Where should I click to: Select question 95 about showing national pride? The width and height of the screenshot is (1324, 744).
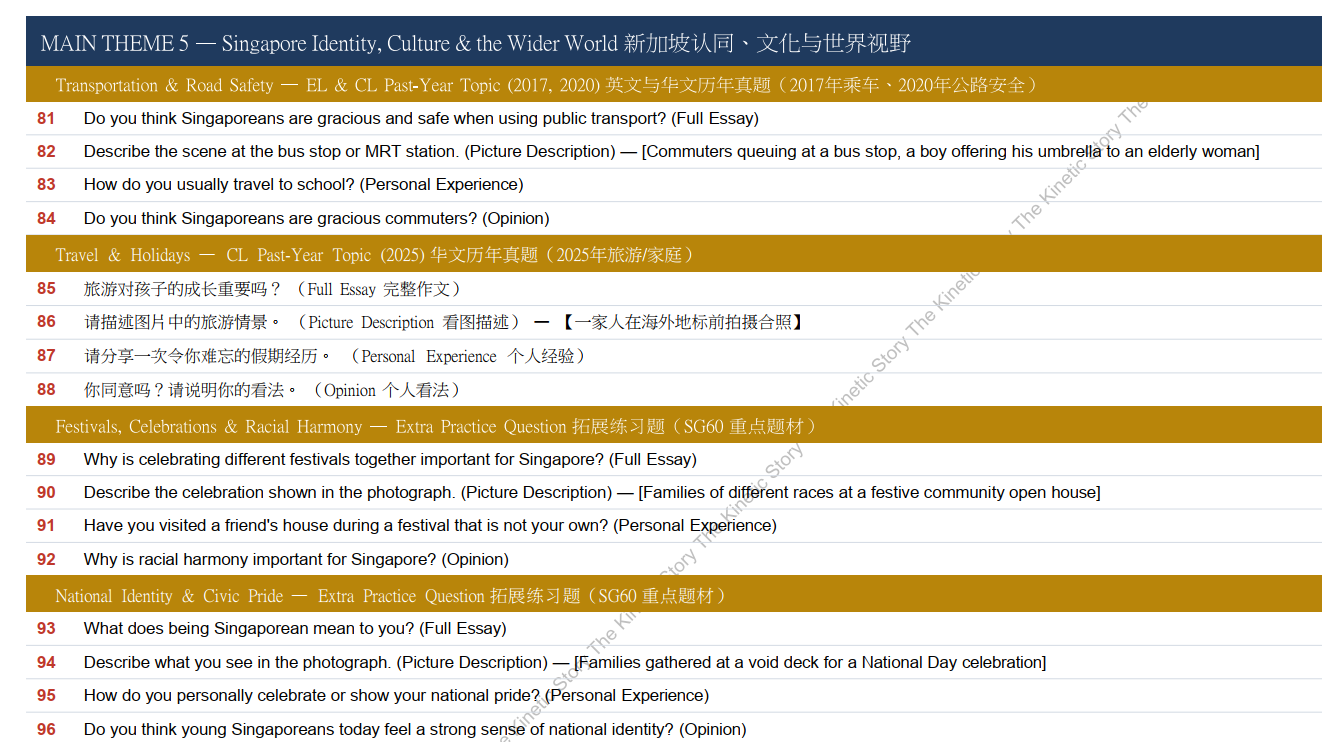(396, 695)
